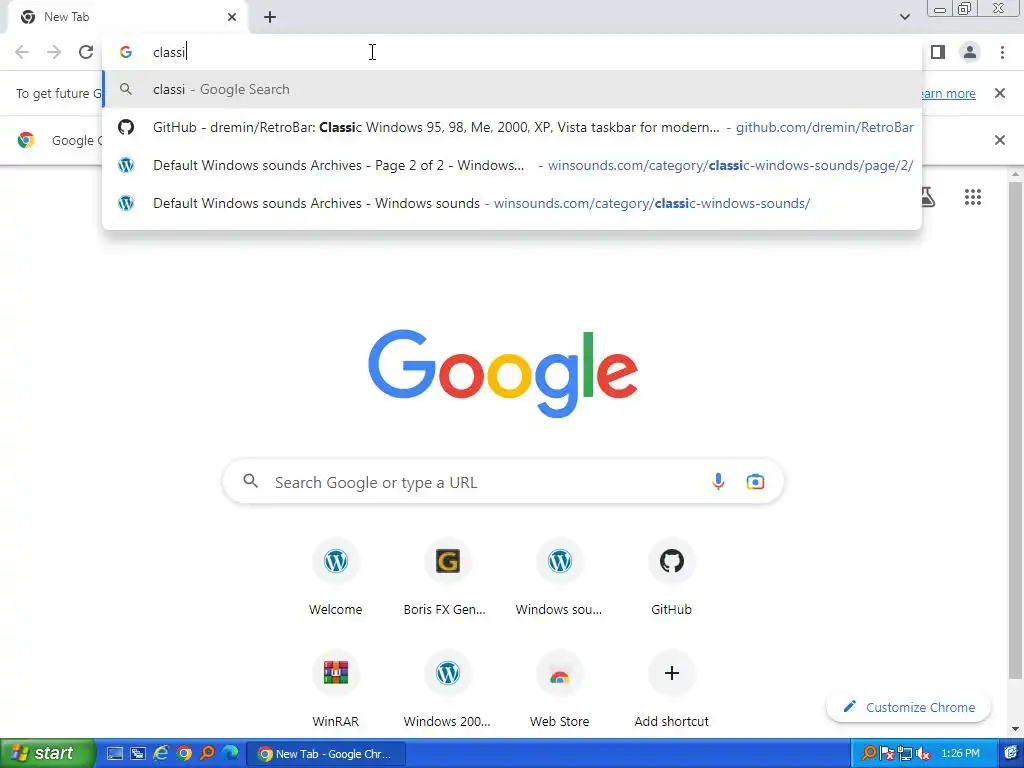
Task: Click the magnifier search tray icon
Action: (869, 754)
